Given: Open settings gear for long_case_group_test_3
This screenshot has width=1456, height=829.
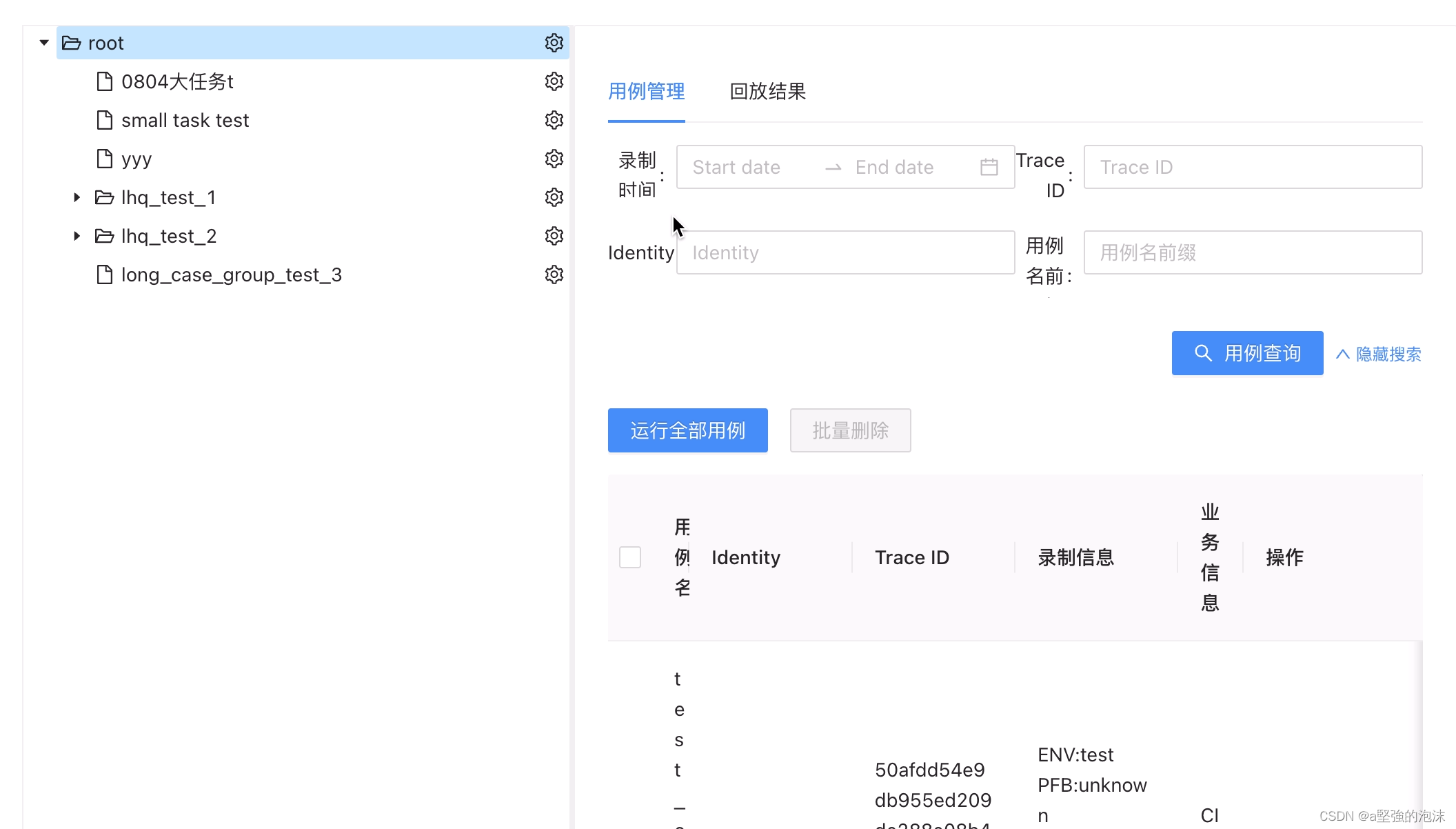Looking at the screenshot, I should point(554,274).
